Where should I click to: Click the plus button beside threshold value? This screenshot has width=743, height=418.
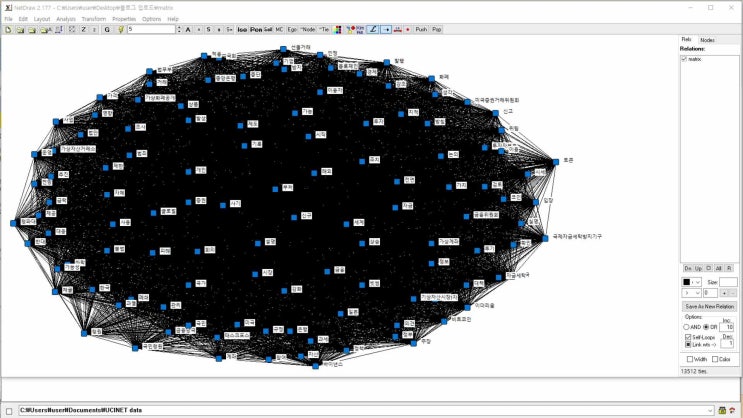tap(724, 293)
